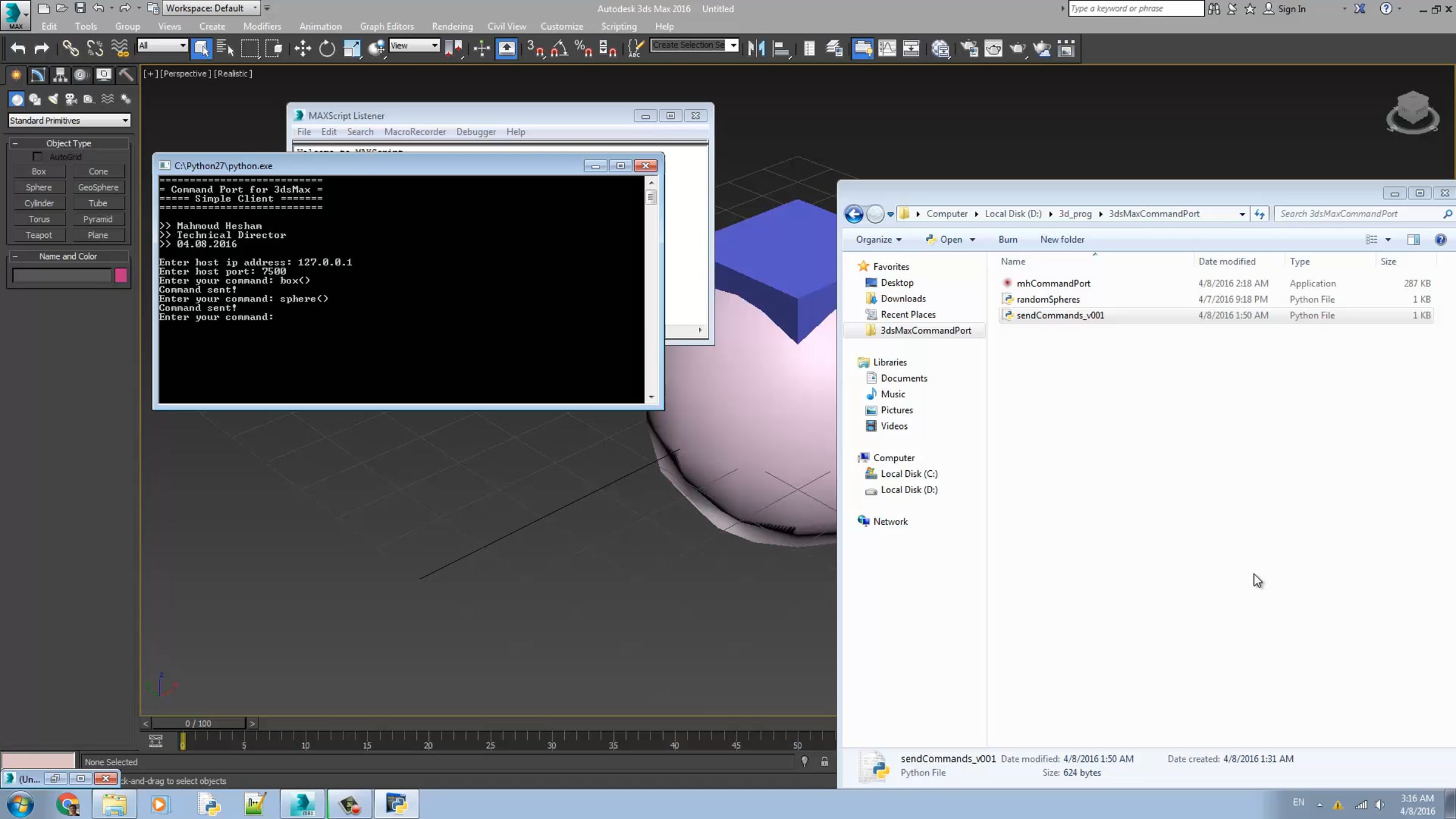Select the Rotate tool in main toolbar
Viewport: 1456px width, 819px height.
click(327, 49)
